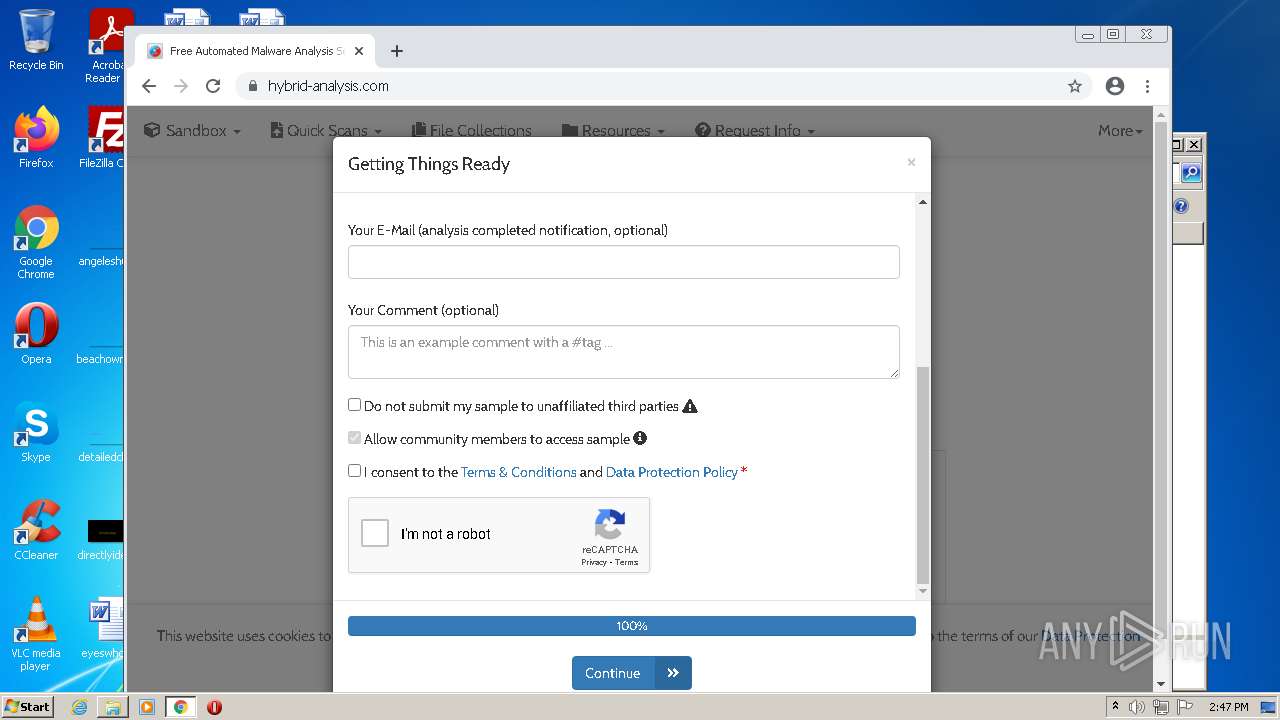This screenshot has height=720, width=1280.
Task: Click the blue help icon in the background window
Action: click(x=1181, y=206)
